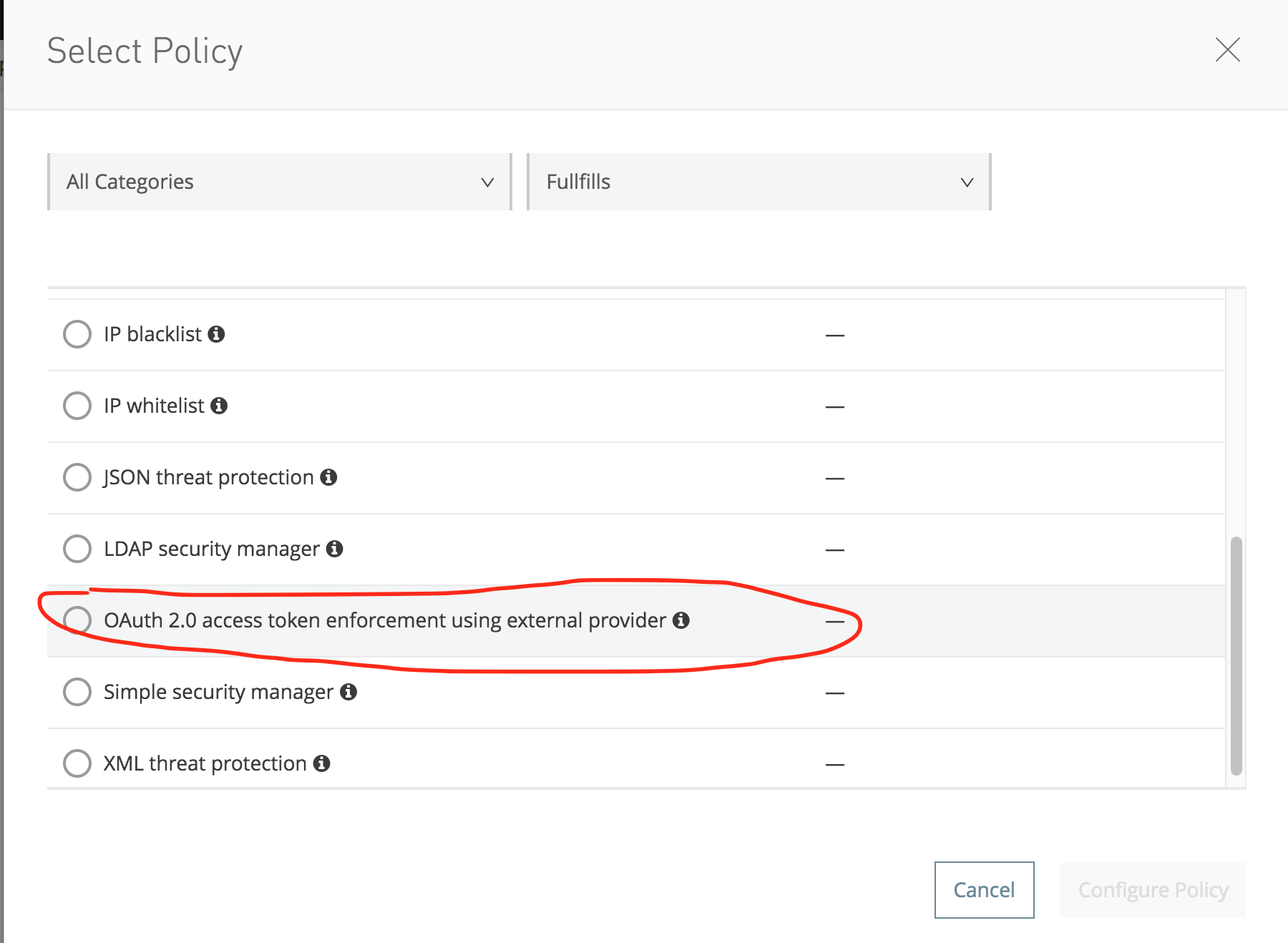The width and height of the screenshot is (1288, 943).
Task: Show info for Simple security manager
Action: tap(348, 692)
